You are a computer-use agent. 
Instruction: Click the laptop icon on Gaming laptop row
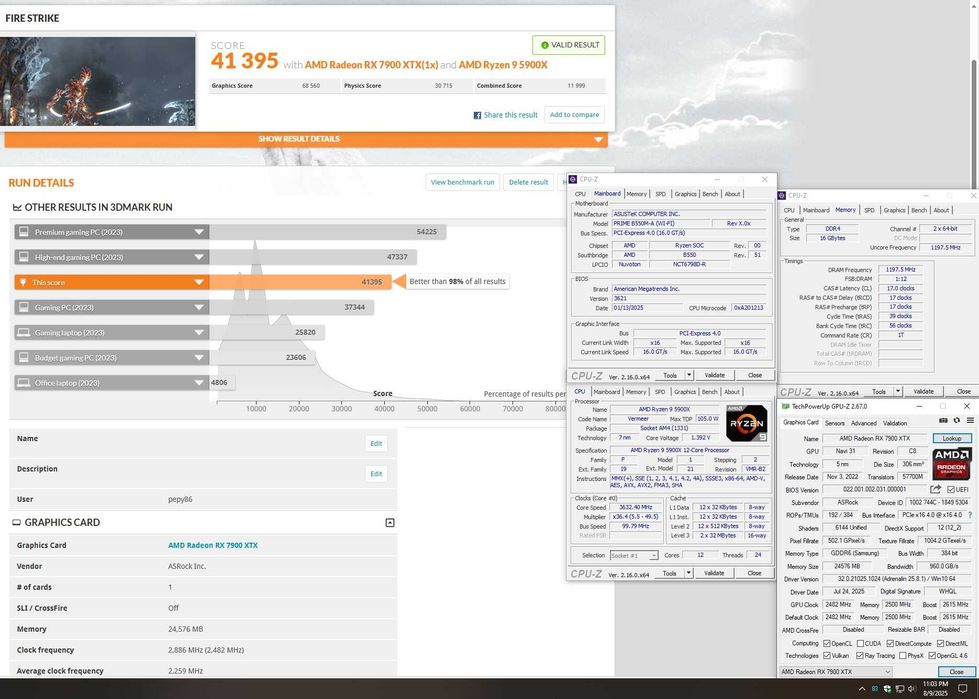tap(24, 332)
